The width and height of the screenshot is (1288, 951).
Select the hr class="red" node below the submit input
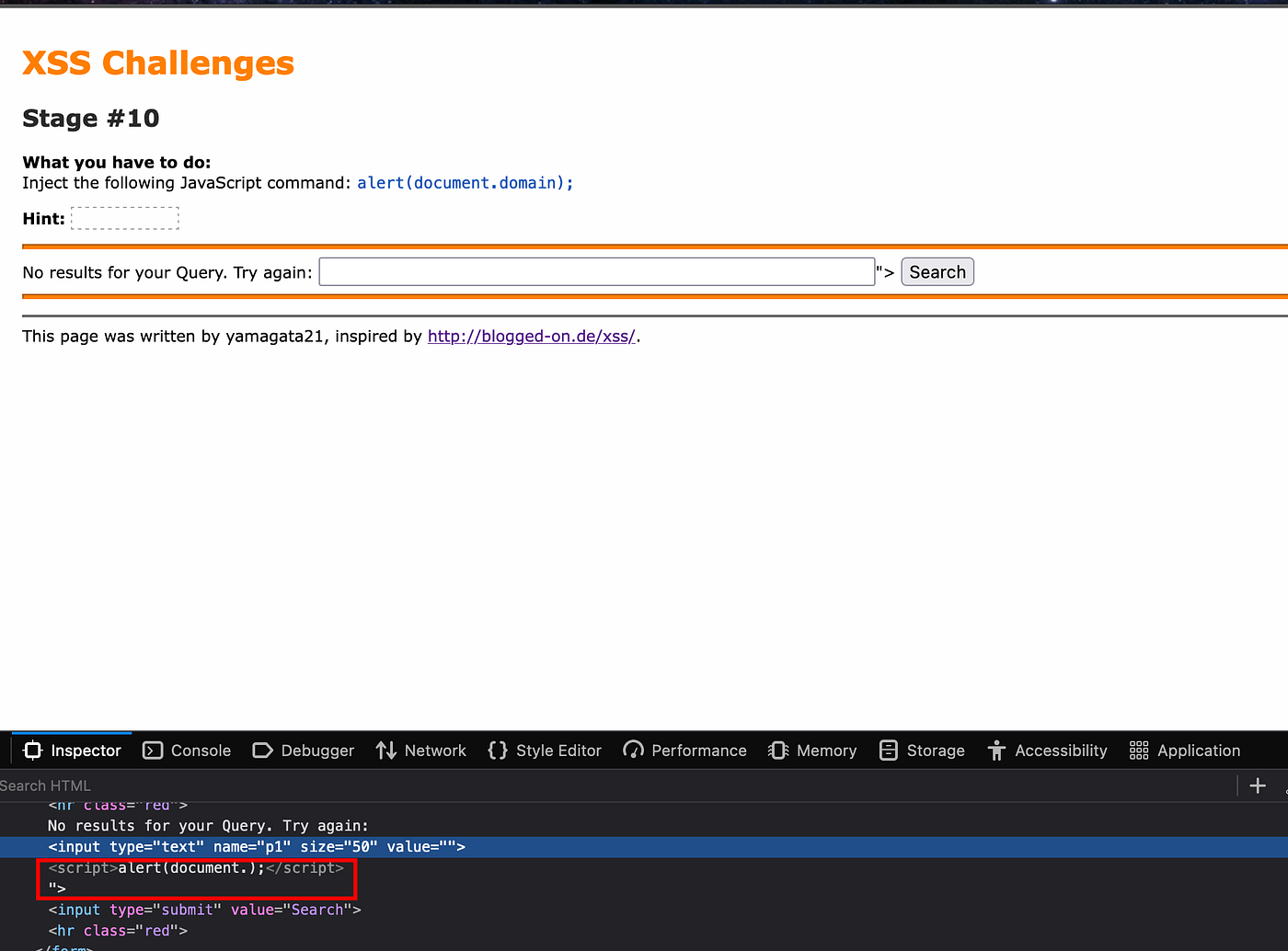pos(118,931)
